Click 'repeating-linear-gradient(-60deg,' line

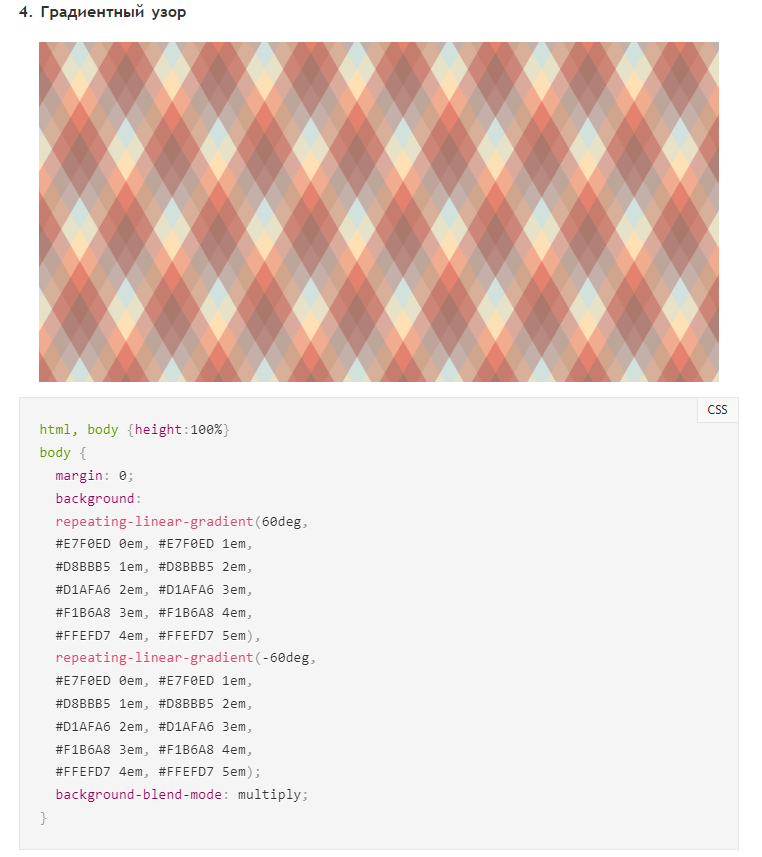[x=186, y=658]
